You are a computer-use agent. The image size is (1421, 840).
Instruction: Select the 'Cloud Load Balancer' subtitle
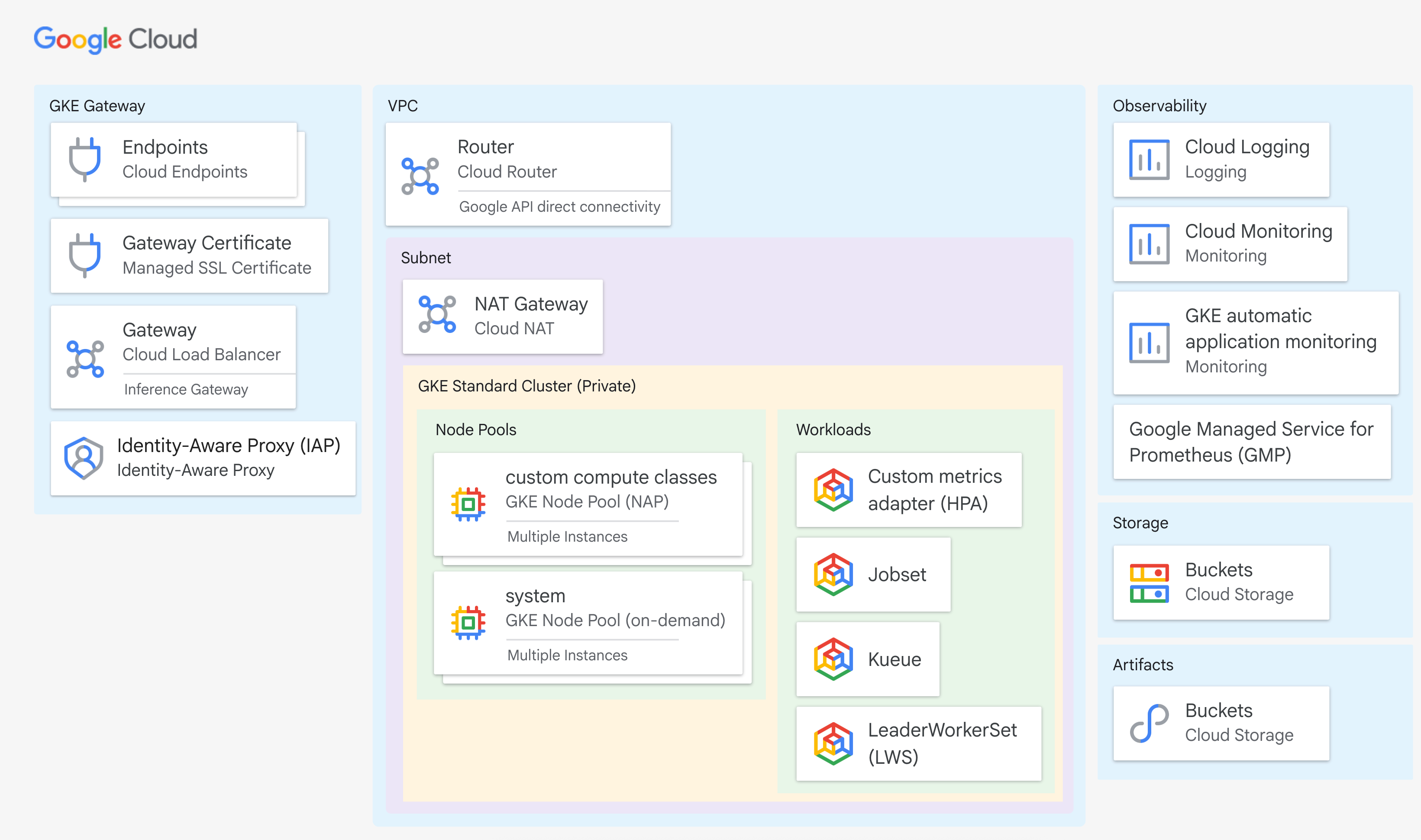click(201, 354)
